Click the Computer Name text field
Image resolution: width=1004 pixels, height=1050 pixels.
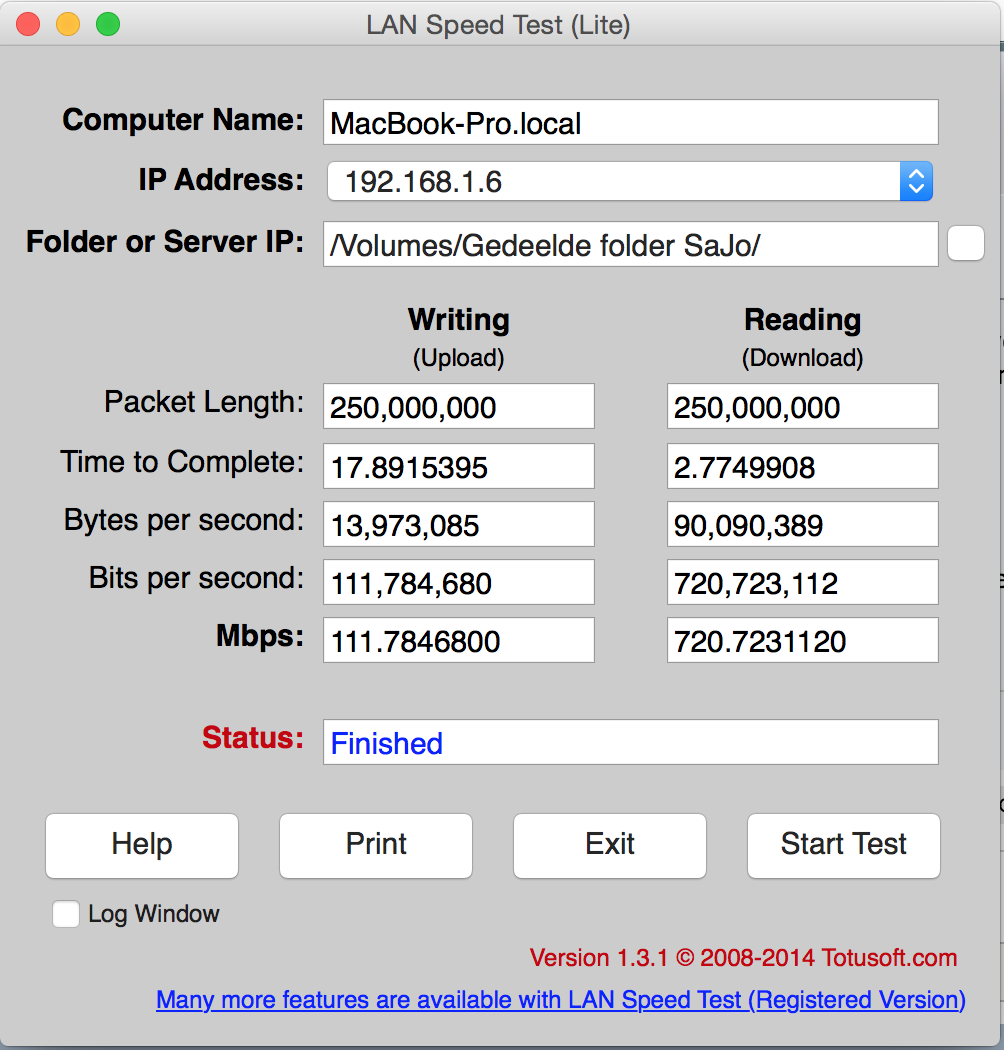[630, 123]
